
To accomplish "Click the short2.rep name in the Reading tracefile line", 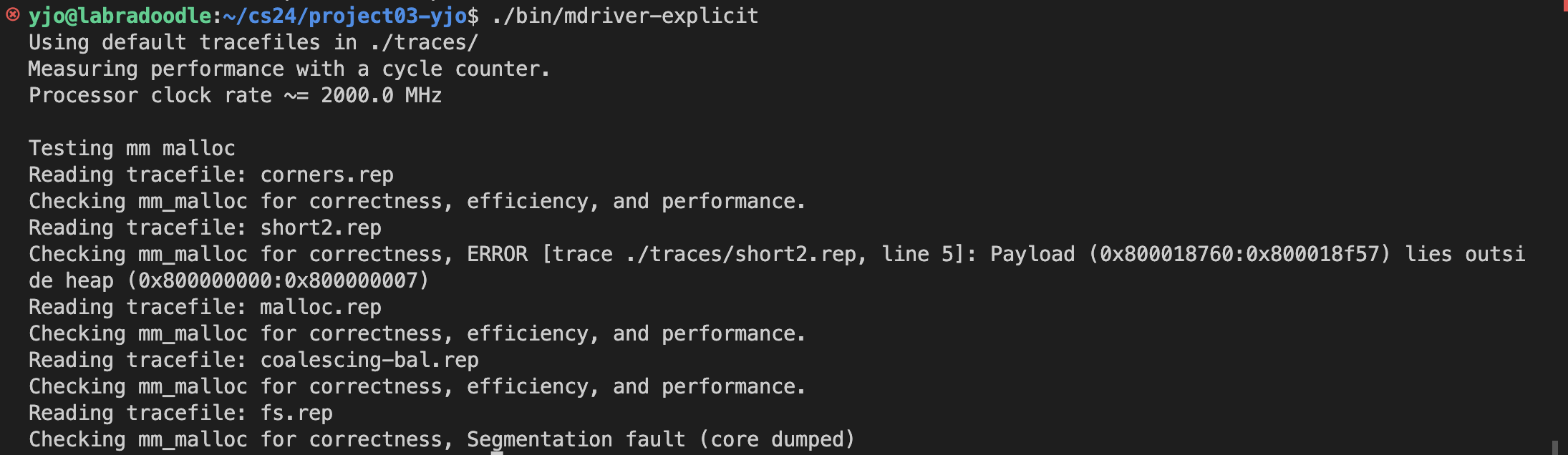I will (x=321, y=227).
